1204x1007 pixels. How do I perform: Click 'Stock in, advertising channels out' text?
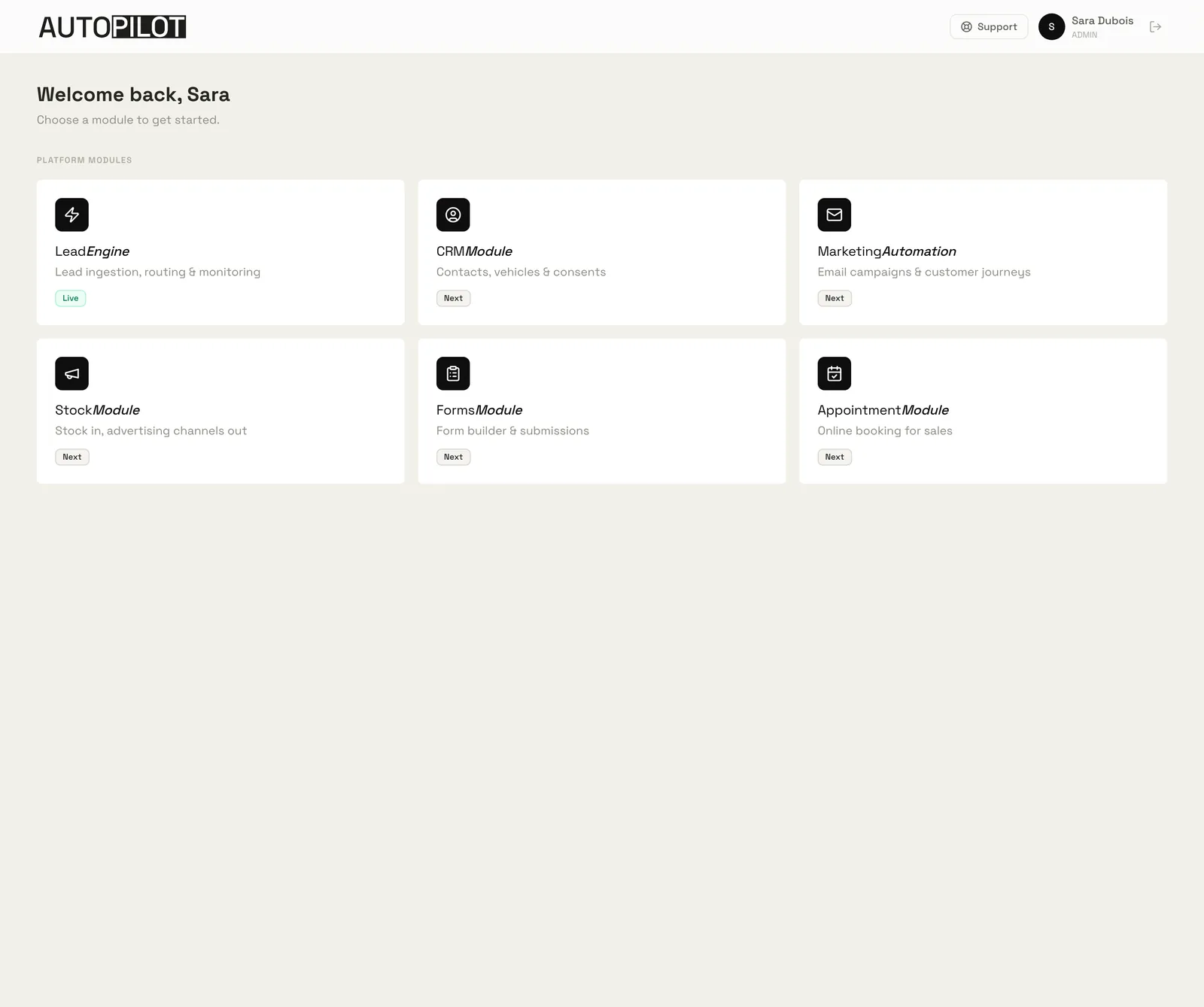click(150, 431)
